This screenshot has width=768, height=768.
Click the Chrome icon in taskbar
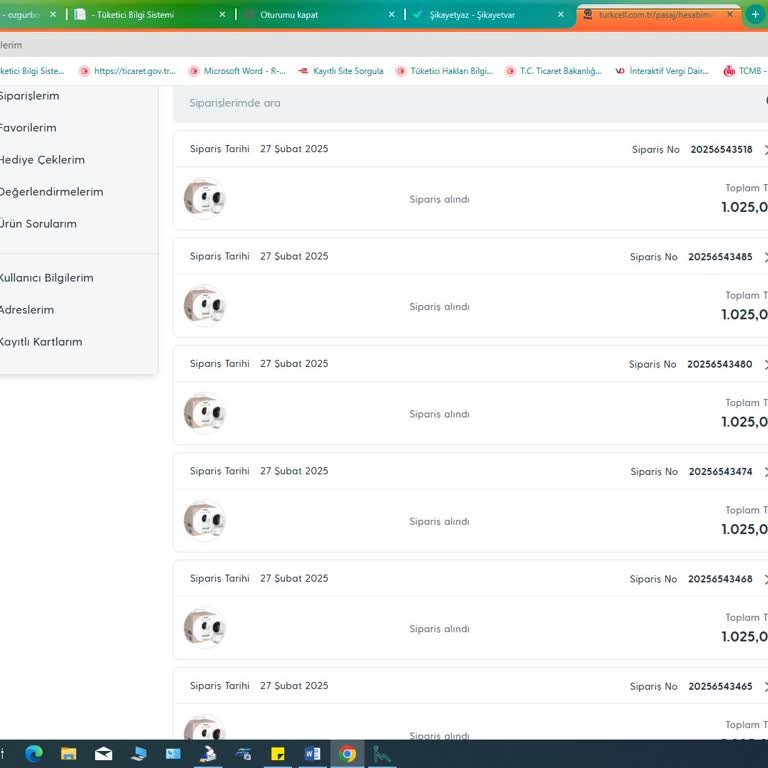347,753
